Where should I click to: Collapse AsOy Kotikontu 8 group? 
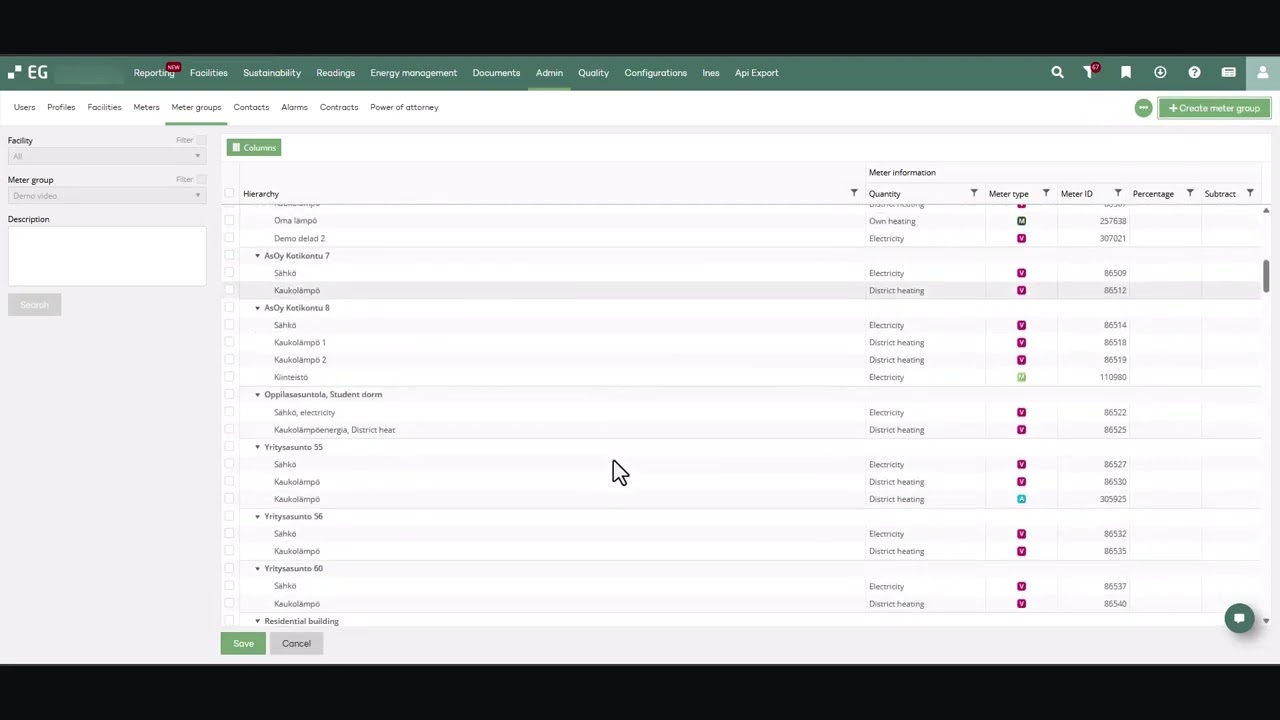(257, 308)
